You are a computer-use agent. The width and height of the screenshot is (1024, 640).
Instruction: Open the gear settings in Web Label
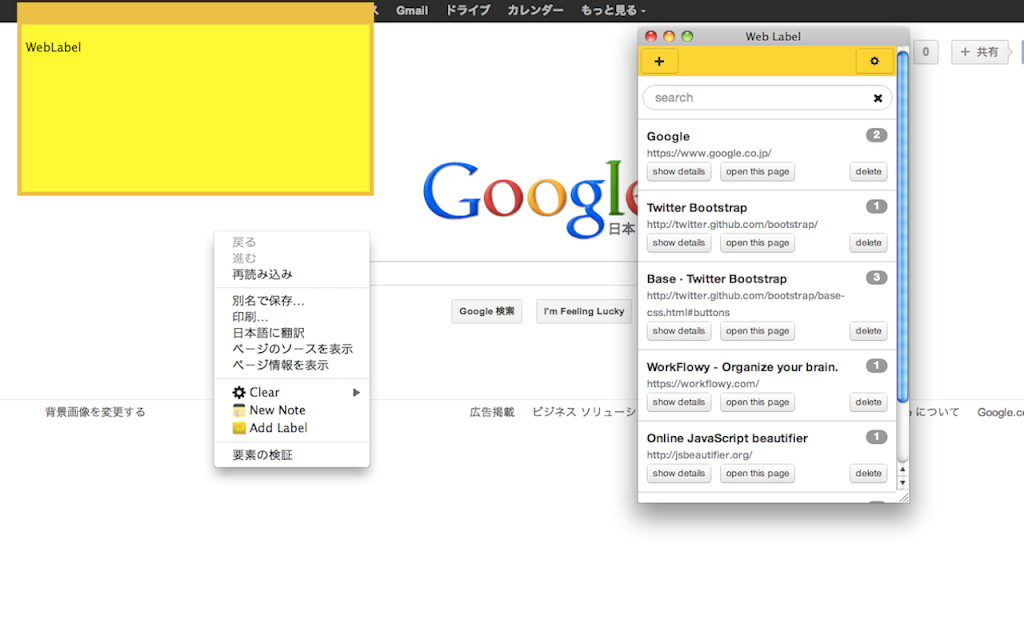874,61
